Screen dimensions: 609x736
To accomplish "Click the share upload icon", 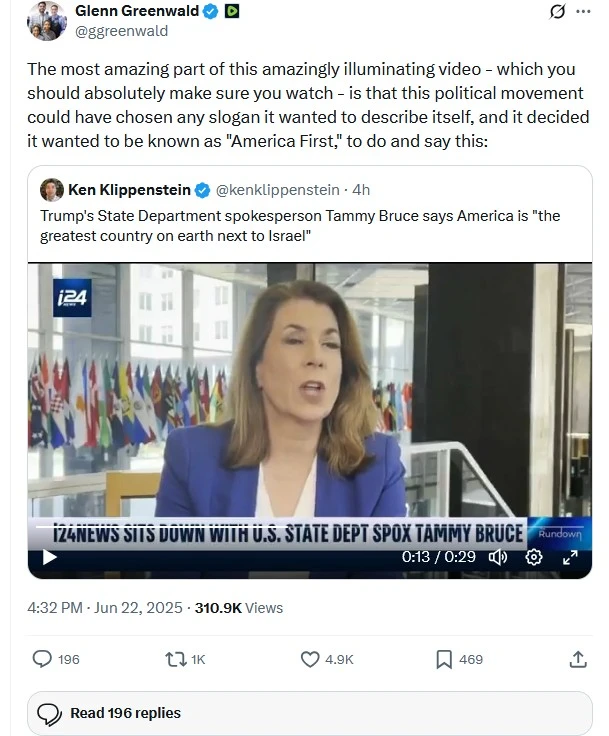I will pyautogui.click(x=578, y=659).
